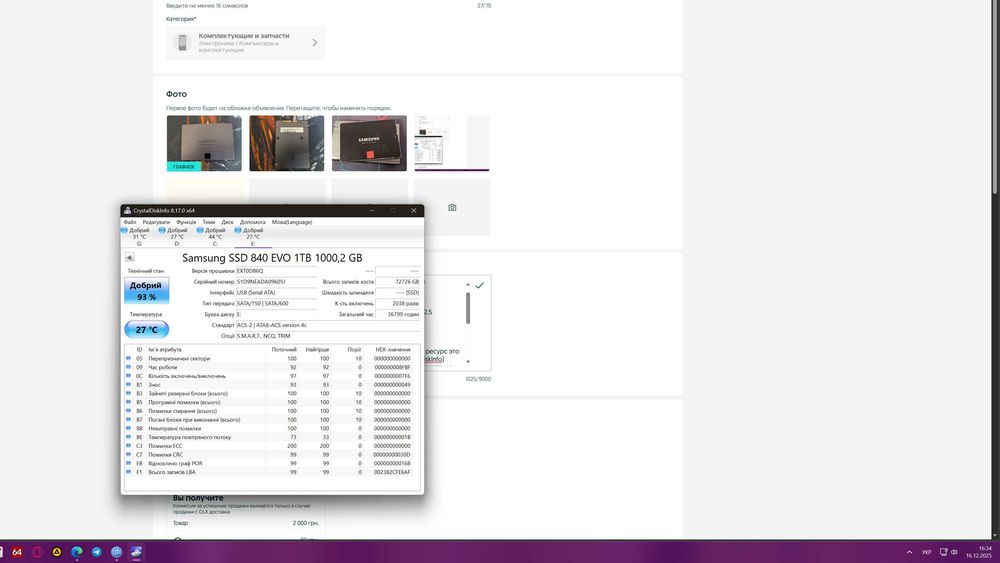Click Інтерфейс value USB (Serial ATA)
The height and width of the screenshot is (563, 1000).
coord(276,293)
